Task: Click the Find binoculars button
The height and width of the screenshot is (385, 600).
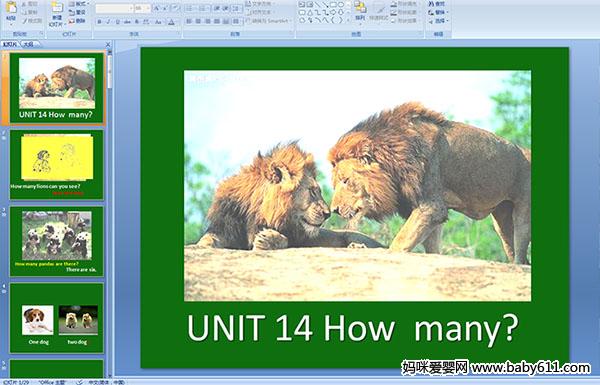Action: click(436, 3)
